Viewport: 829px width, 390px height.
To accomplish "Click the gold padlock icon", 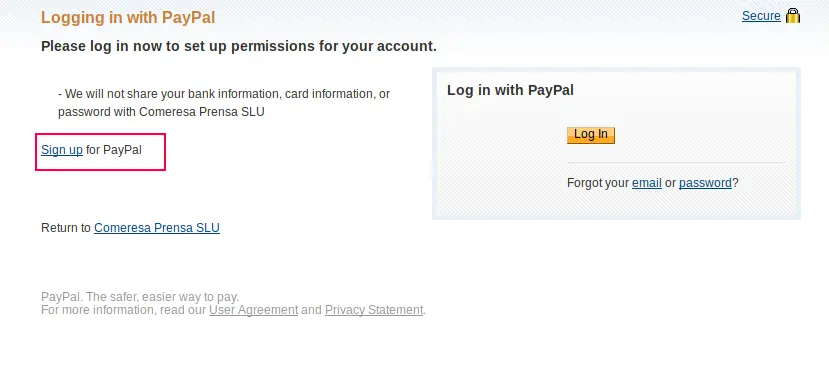I will pos(793,16).
